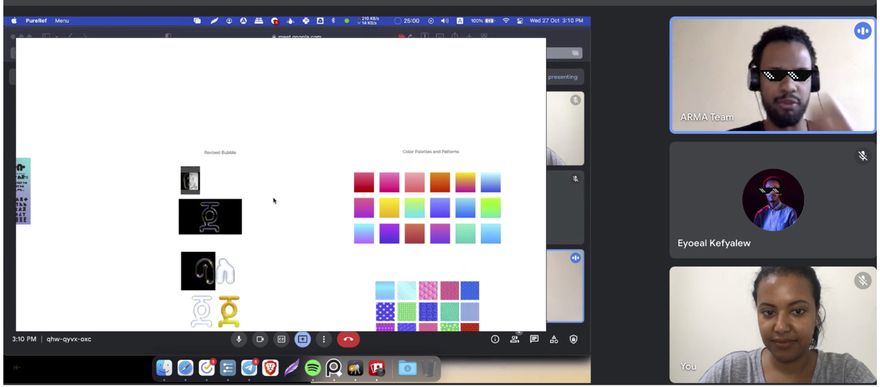Viewport: 880px width, 387px height.
Task: Open the Menu item in menu bar
Action: pyautogui.click(x=62, y=21)
